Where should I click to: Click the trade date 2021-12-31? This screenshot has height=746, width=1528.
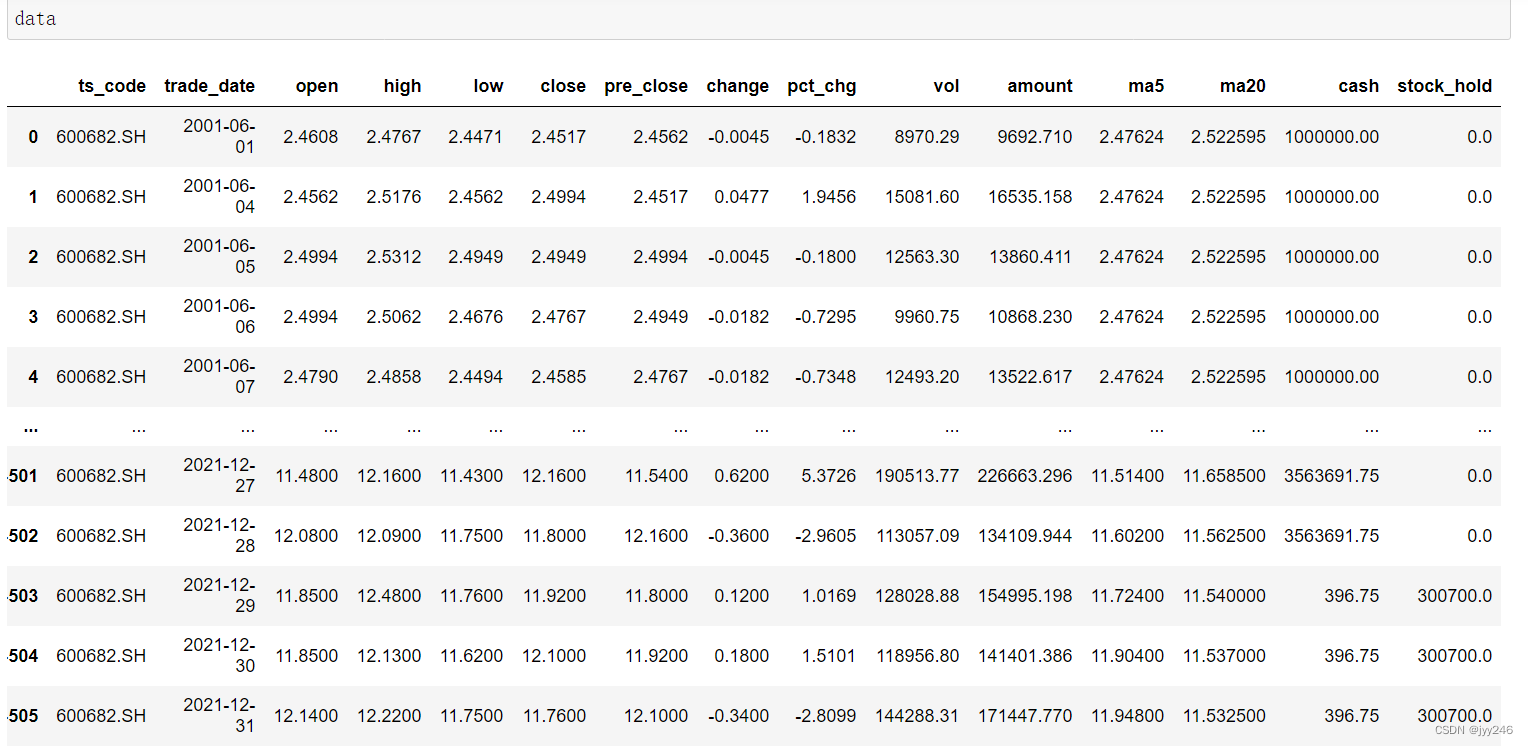[219, 716]
